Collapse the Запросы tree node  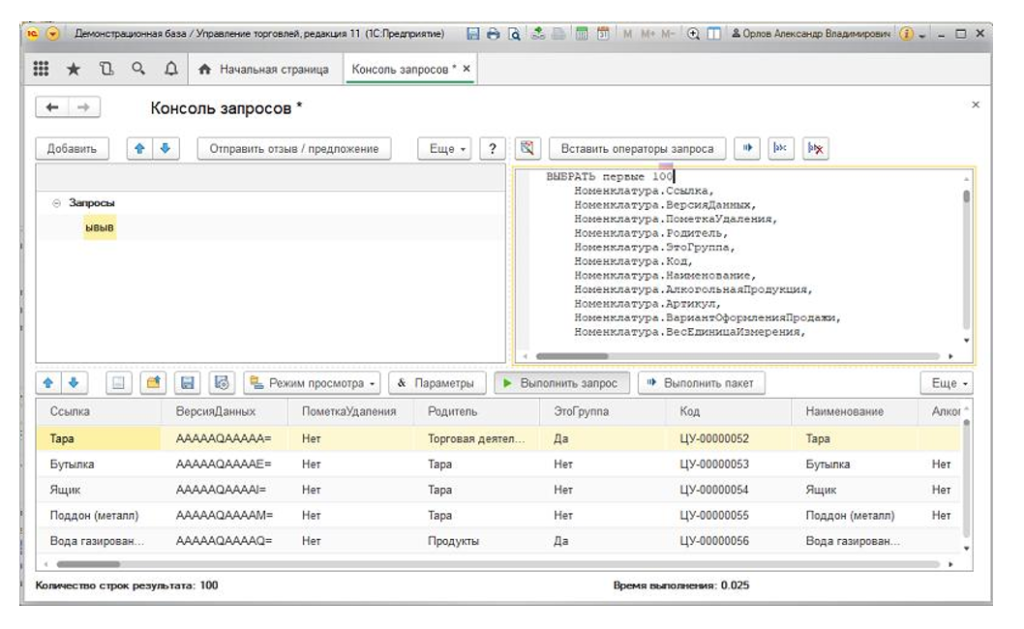pos(56,203)
